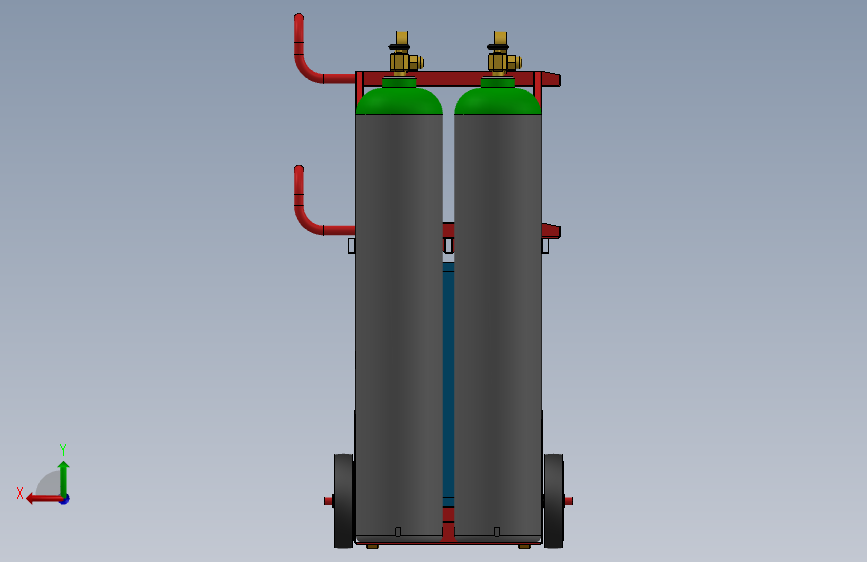Pick the blue tank between the cylinders

[x=448, y=382]
